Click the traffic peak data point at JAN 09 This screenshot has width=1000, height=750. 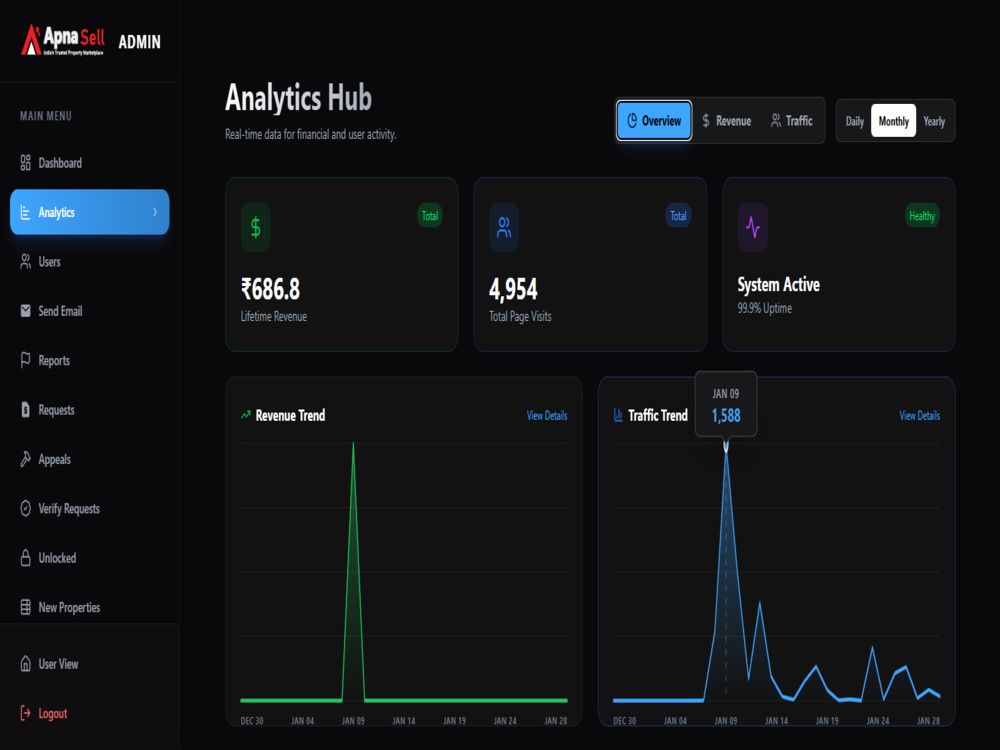tap(726, 448)
